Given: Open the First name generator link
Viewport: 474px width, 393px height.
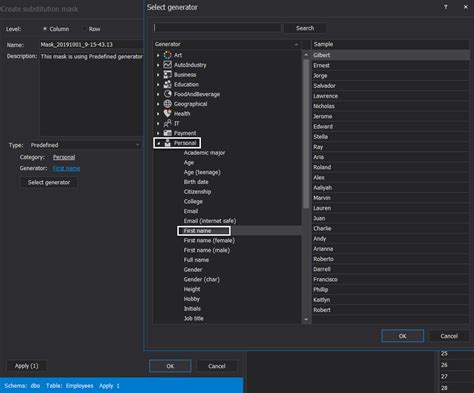Looking at the screenshot, I should [x=66, y=168].
